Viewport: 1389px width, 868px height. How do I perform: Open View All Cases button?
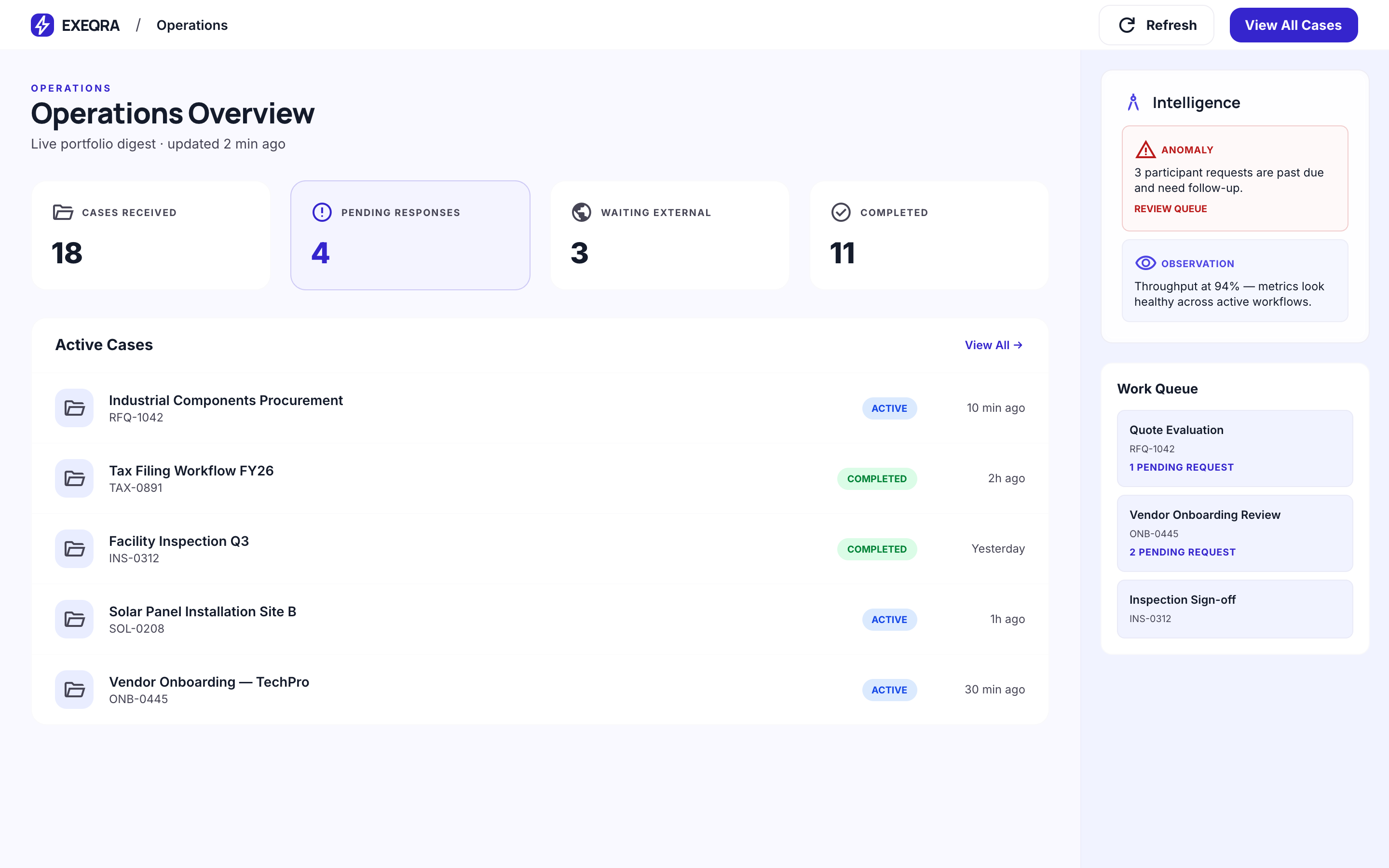(1293, 25)
